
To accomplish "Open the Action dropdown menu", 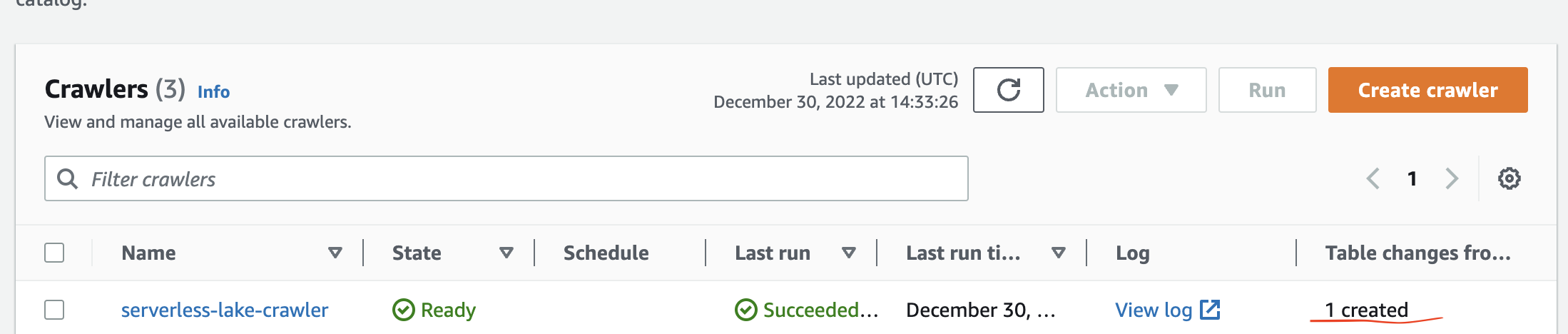I will click(1131, 90).
